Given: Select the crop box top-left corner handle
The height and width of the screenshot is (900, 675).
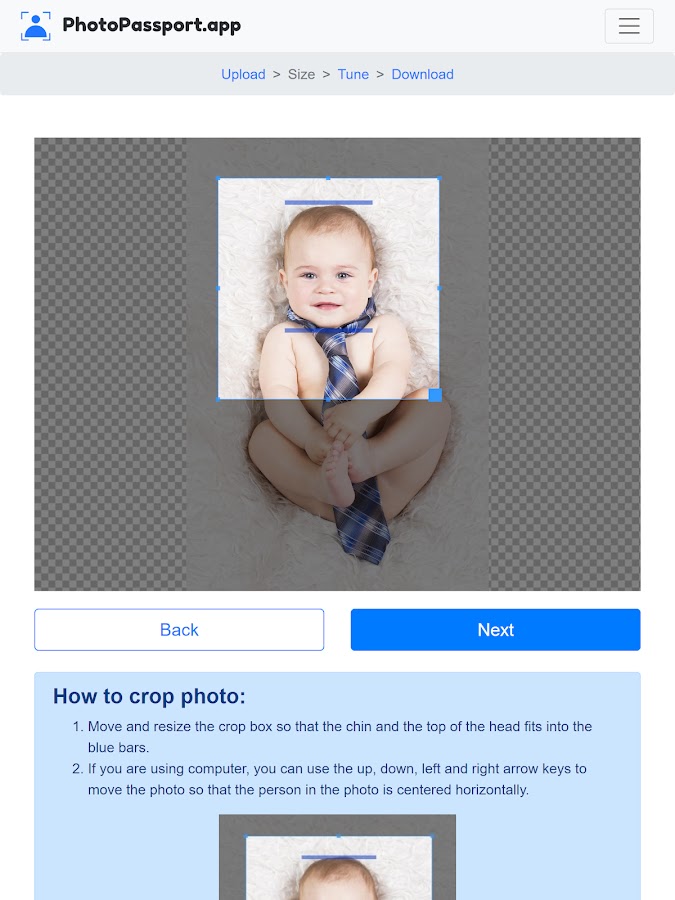Looking at the screenshot, I should (x=218, y=179).
